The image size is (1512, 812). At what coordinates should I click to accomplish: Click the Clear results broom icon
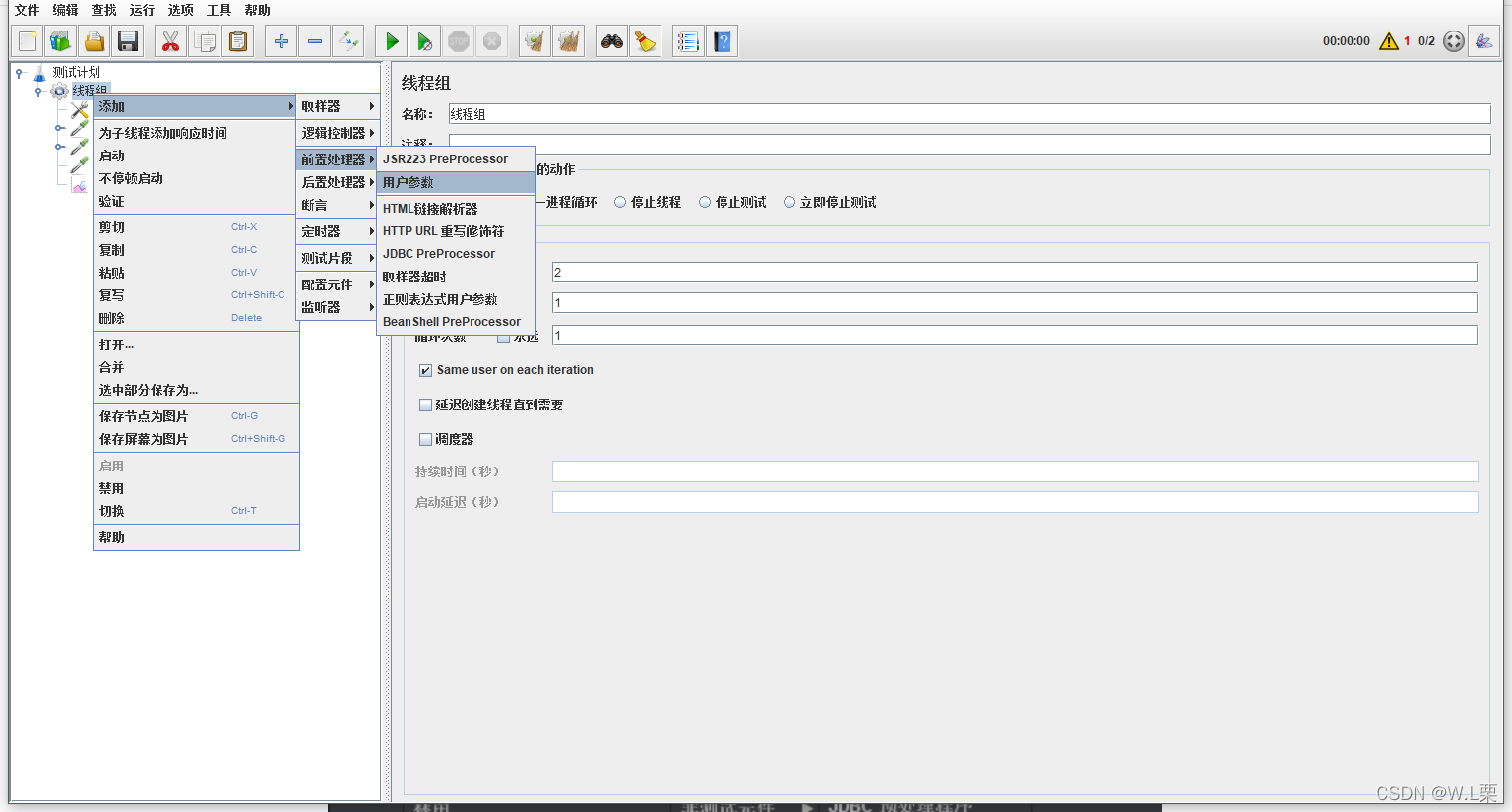point(535,41)
